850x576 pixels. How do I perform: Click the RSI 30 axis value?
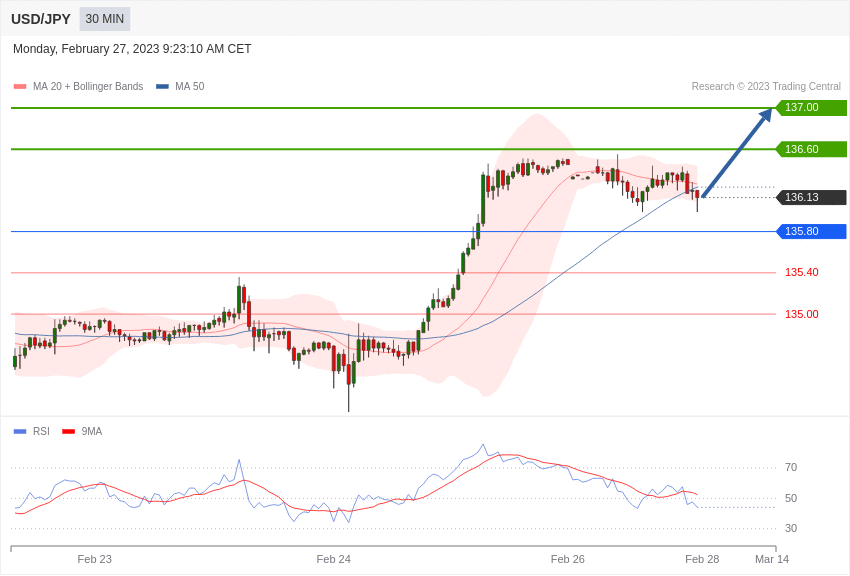pos(791,528)
